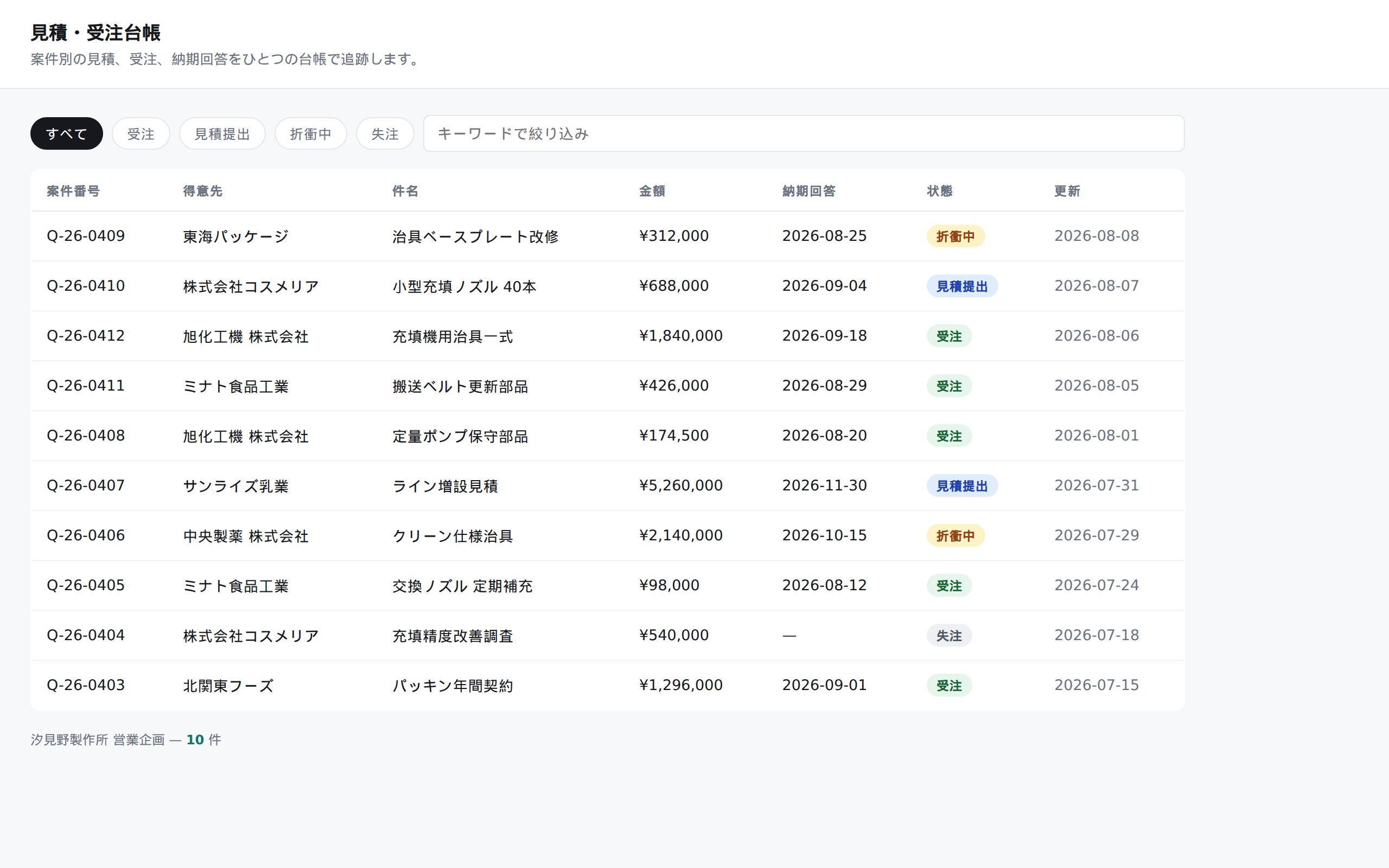1389x868 pixels.
Task: Open case Q-26-0410
Action: coord(86,286)
